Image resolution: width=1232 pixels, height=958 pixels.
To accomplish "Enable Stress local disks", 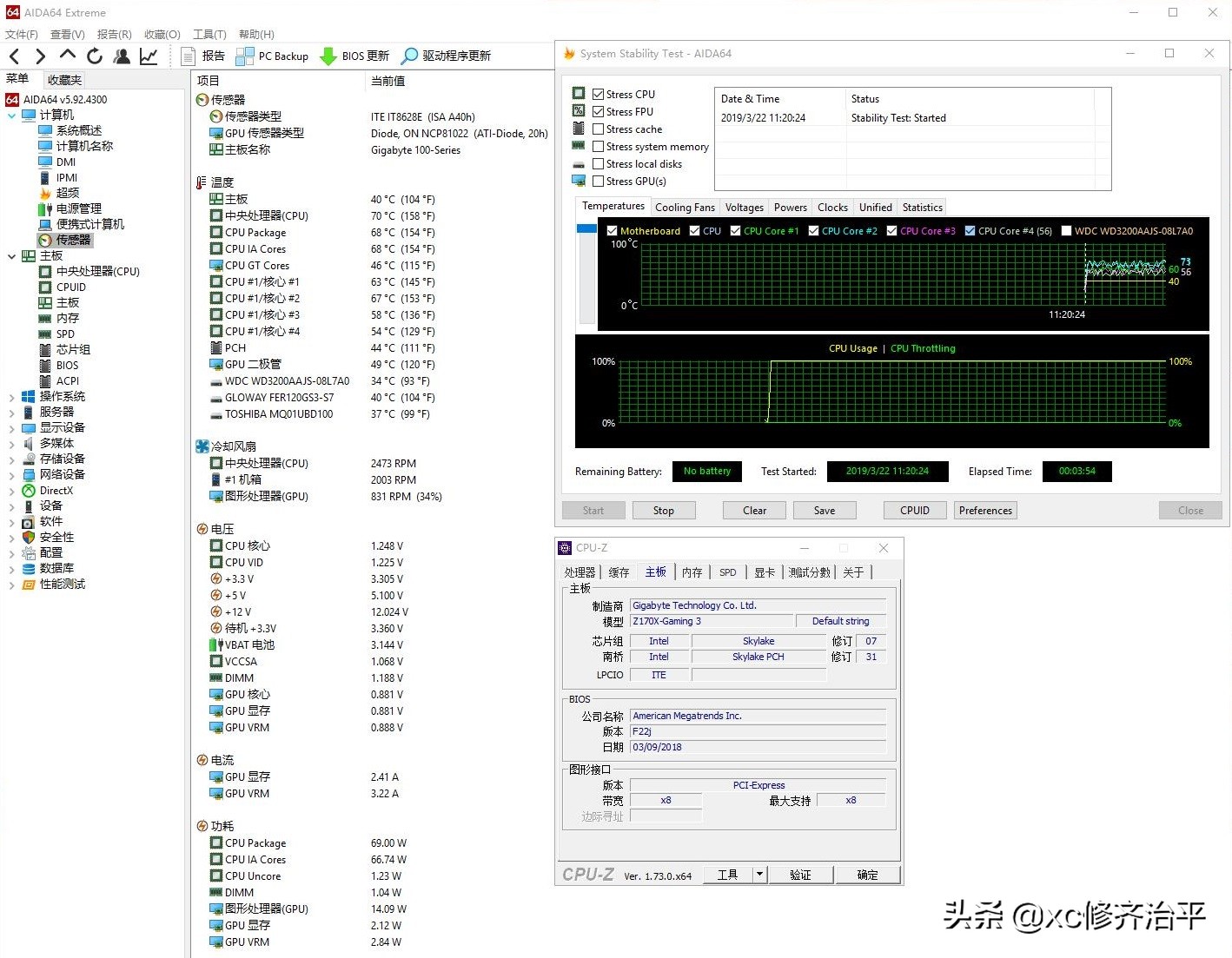I will (599, 163).
